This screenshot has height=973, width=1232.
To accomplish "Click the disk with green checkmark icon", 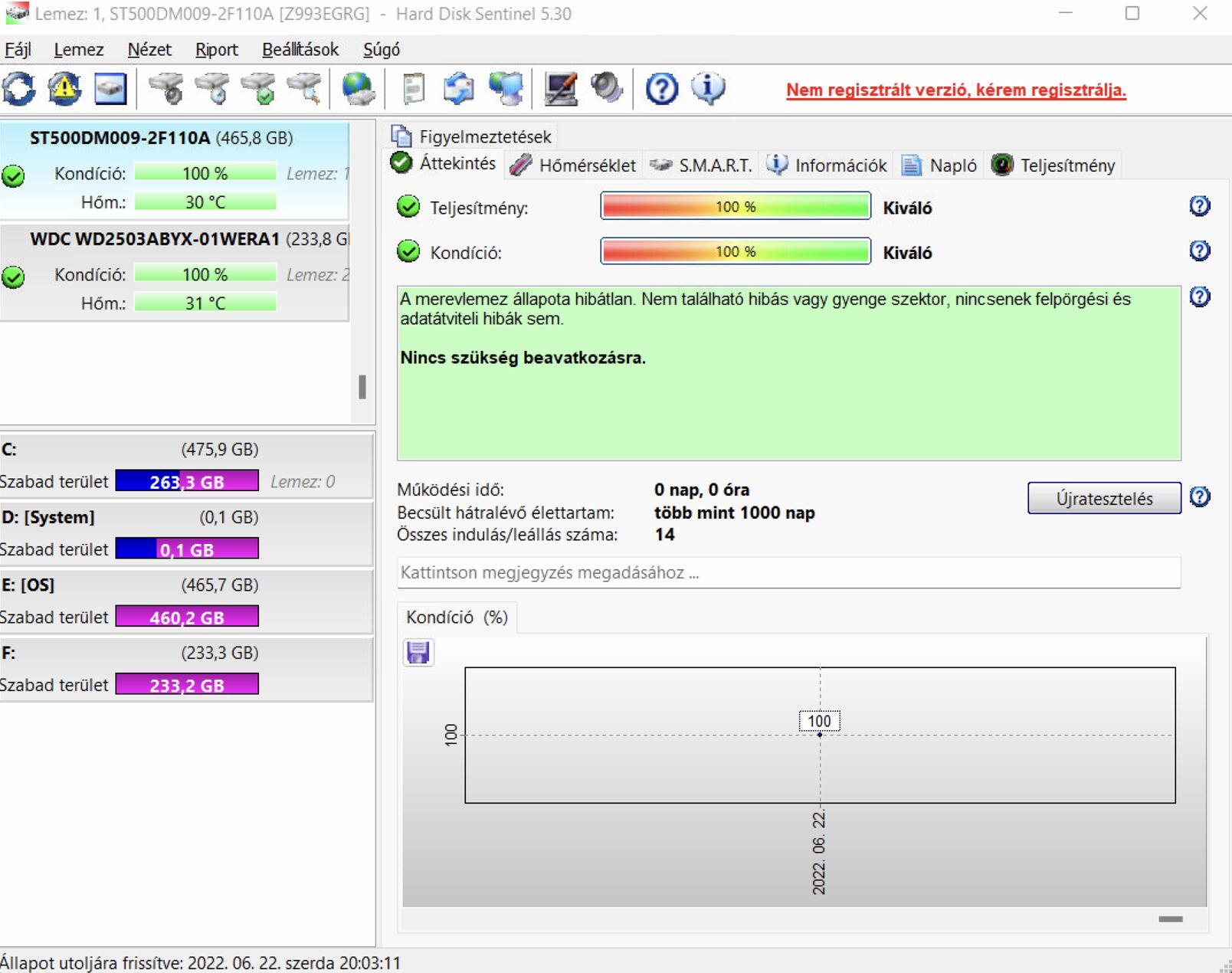I will pyautogui.click(x=258, y=89).
